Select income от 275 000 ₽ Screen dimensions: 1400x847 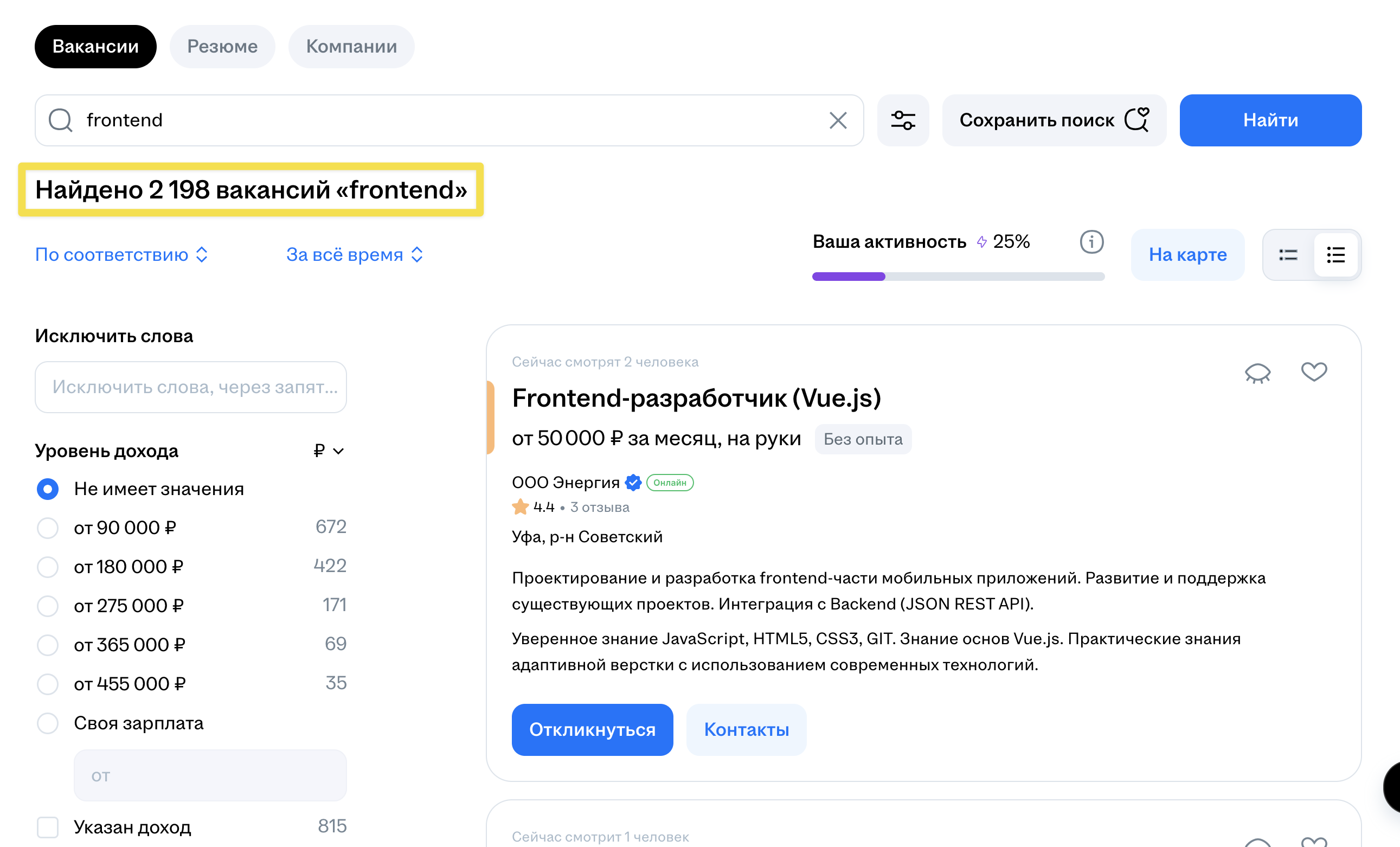(48, 606)
